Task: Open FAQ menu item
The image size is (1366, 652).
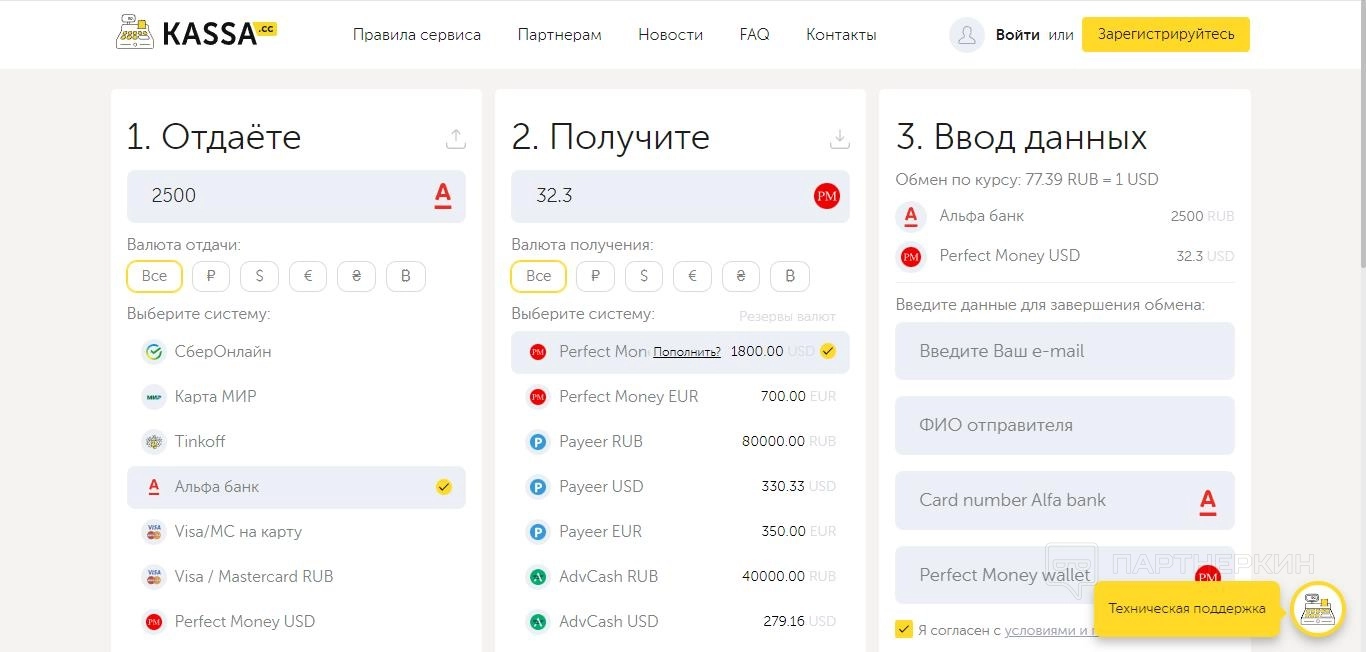Action: [755, 35]
